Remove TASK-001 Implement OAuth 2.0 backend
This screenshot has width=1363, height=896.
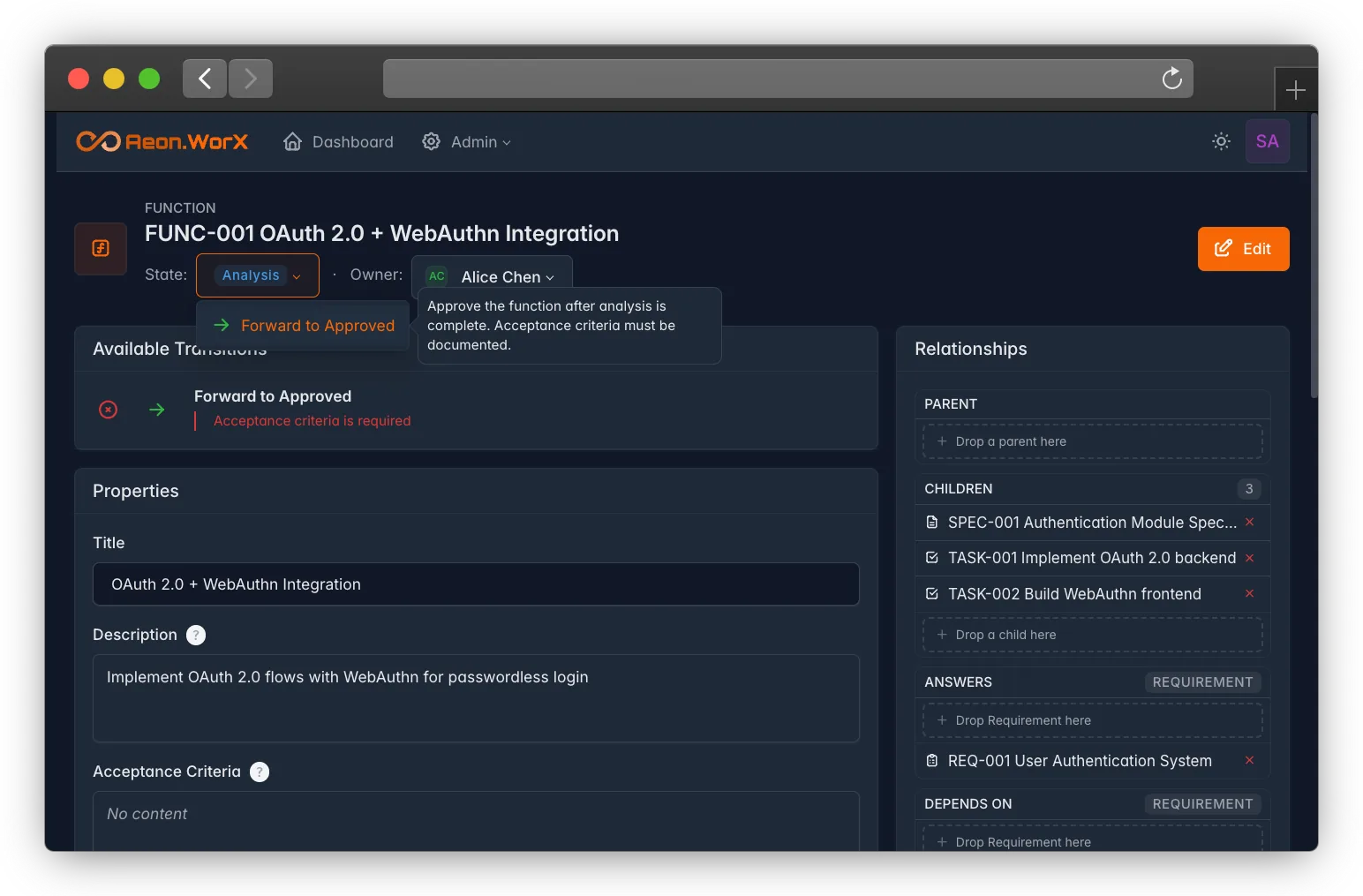tap(1249, 558)
